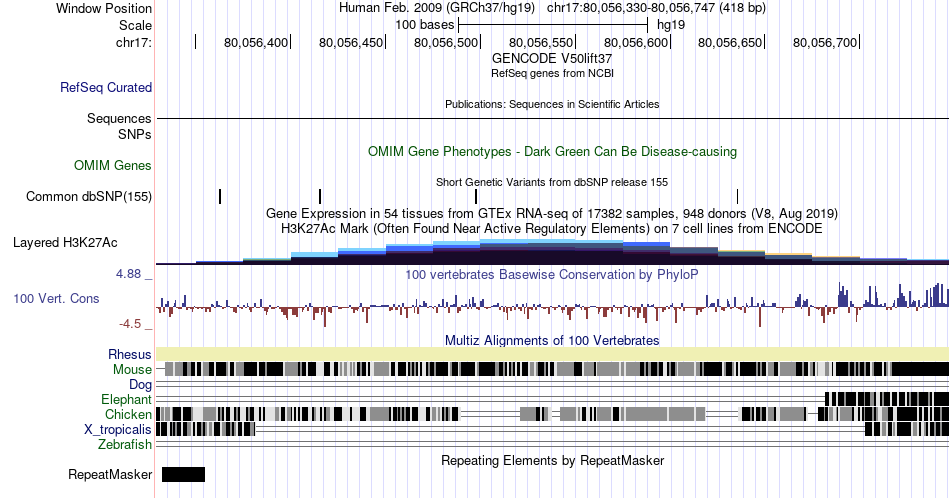Click the Common dbSNP(155) track label
The width and height of the screenshot is (950, 498).
point(89,196)
